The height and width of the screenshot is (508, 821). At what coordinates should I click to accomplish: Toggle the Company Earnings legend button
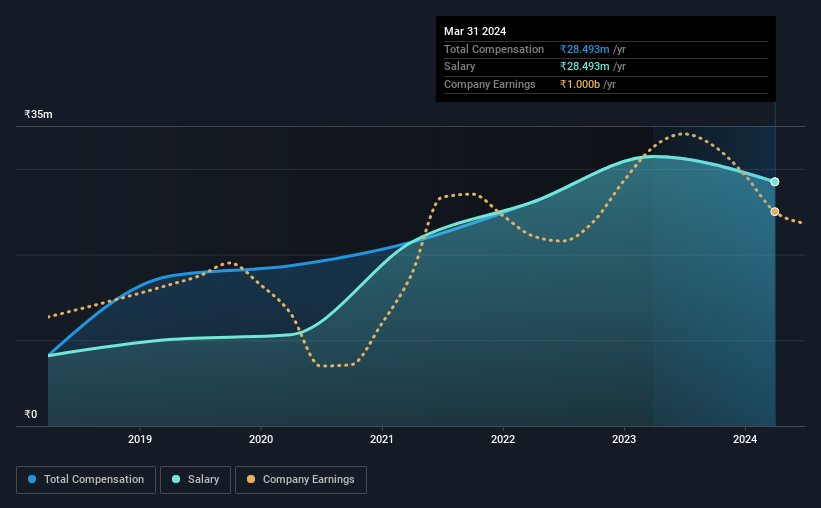(x=301, y=480)
